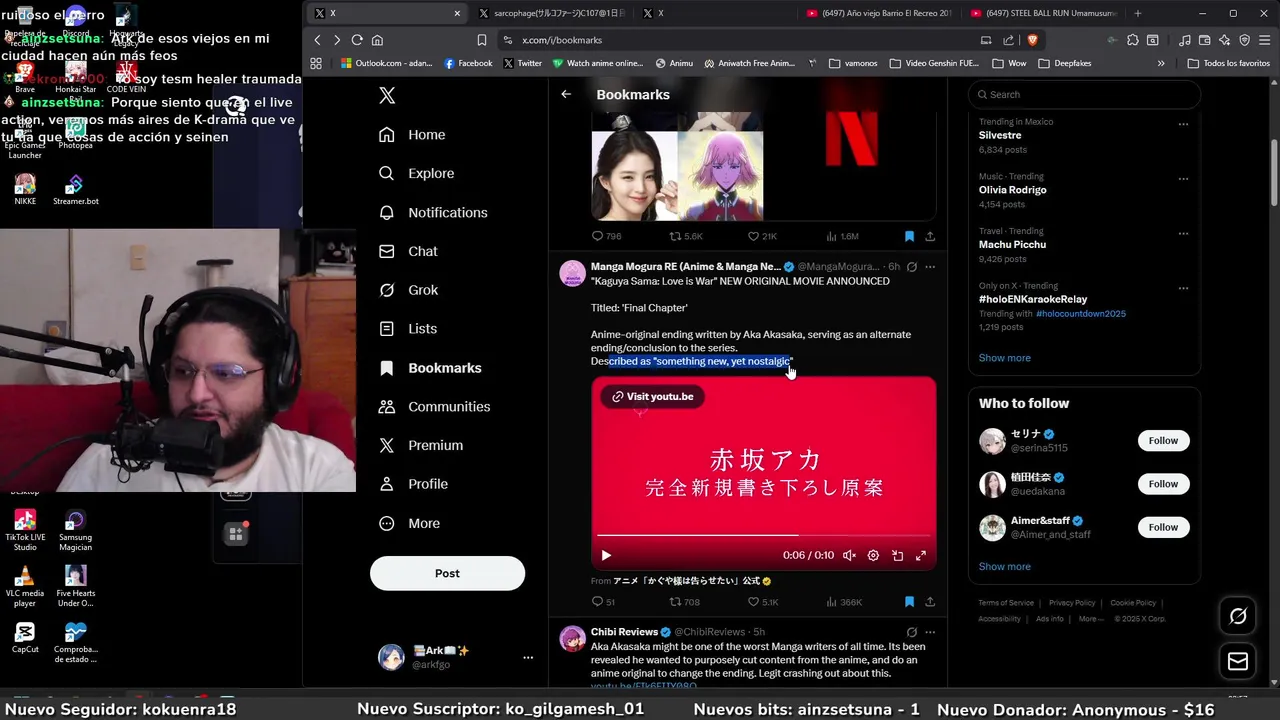Click Show more under trending
Screen dimensions: 1280x720
(x=1004, y=358)
